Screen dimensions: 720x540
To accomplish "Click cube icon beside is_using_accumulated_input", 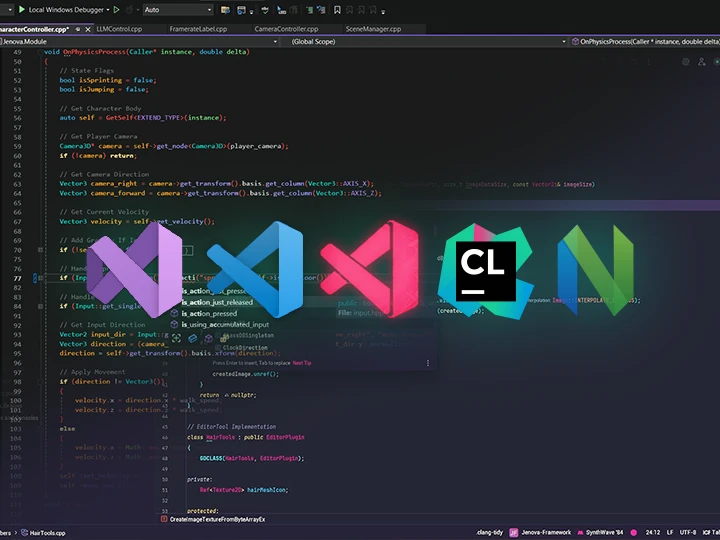I will (174, 324).
